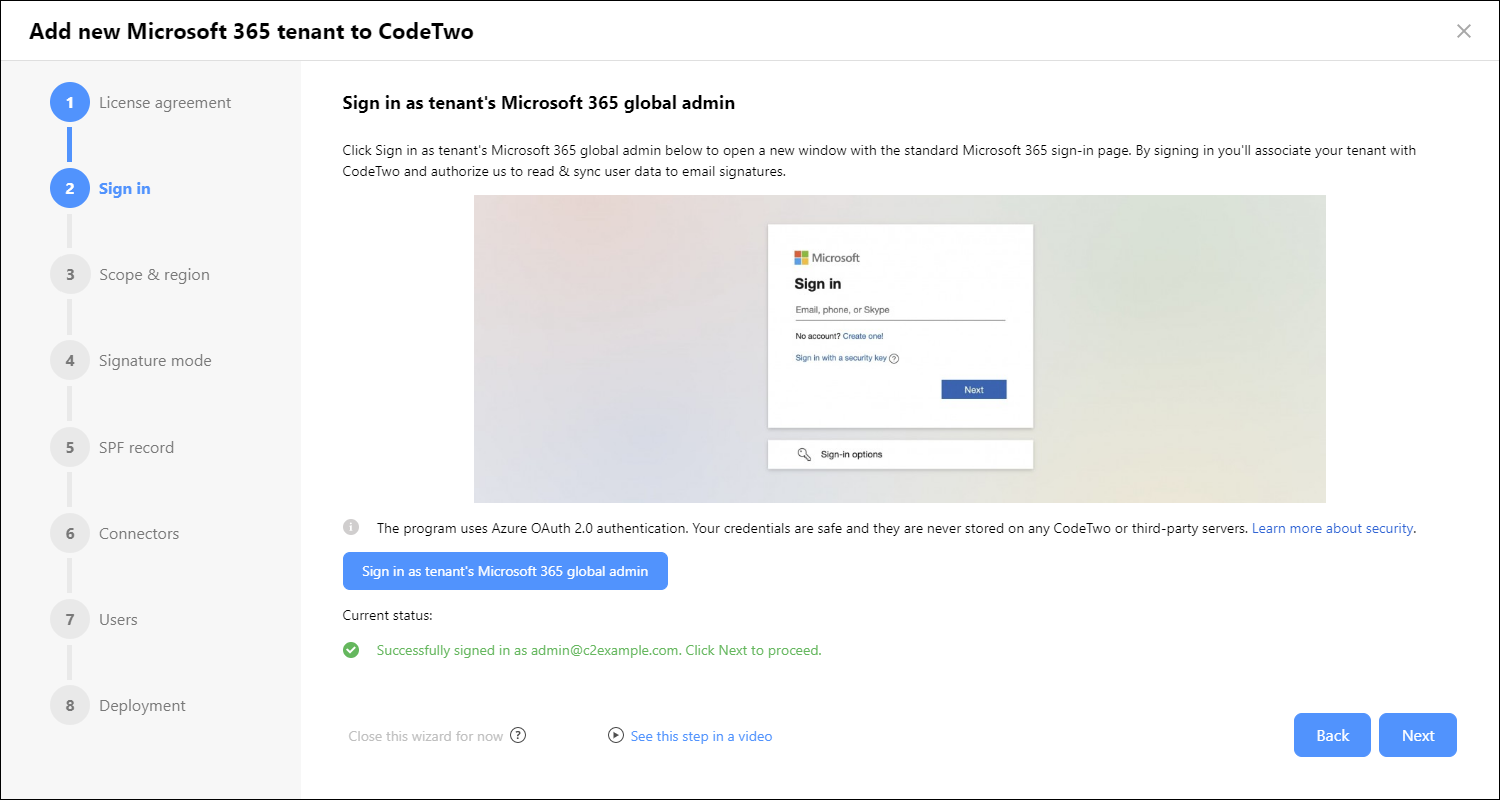The image size is (1500, 800).
Task: Click Close this wizard for now
Action: (x=426, y=736)
